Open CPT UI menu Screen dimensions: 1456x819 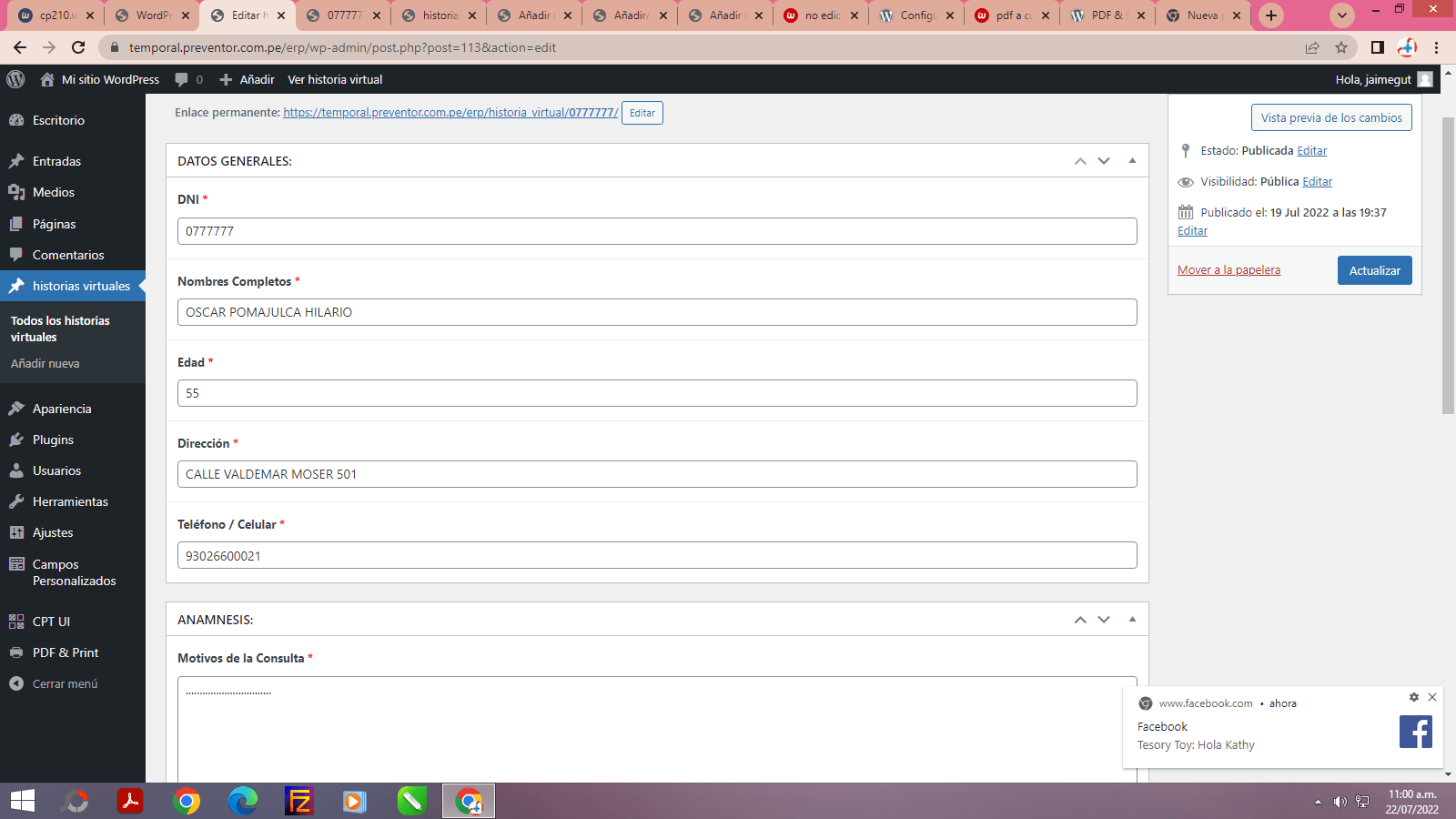pyautogui.click(x=51, y=622)
